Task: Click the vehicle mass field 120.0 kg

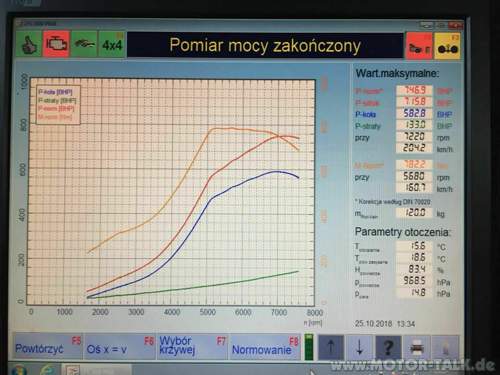Action: (414, 212)
